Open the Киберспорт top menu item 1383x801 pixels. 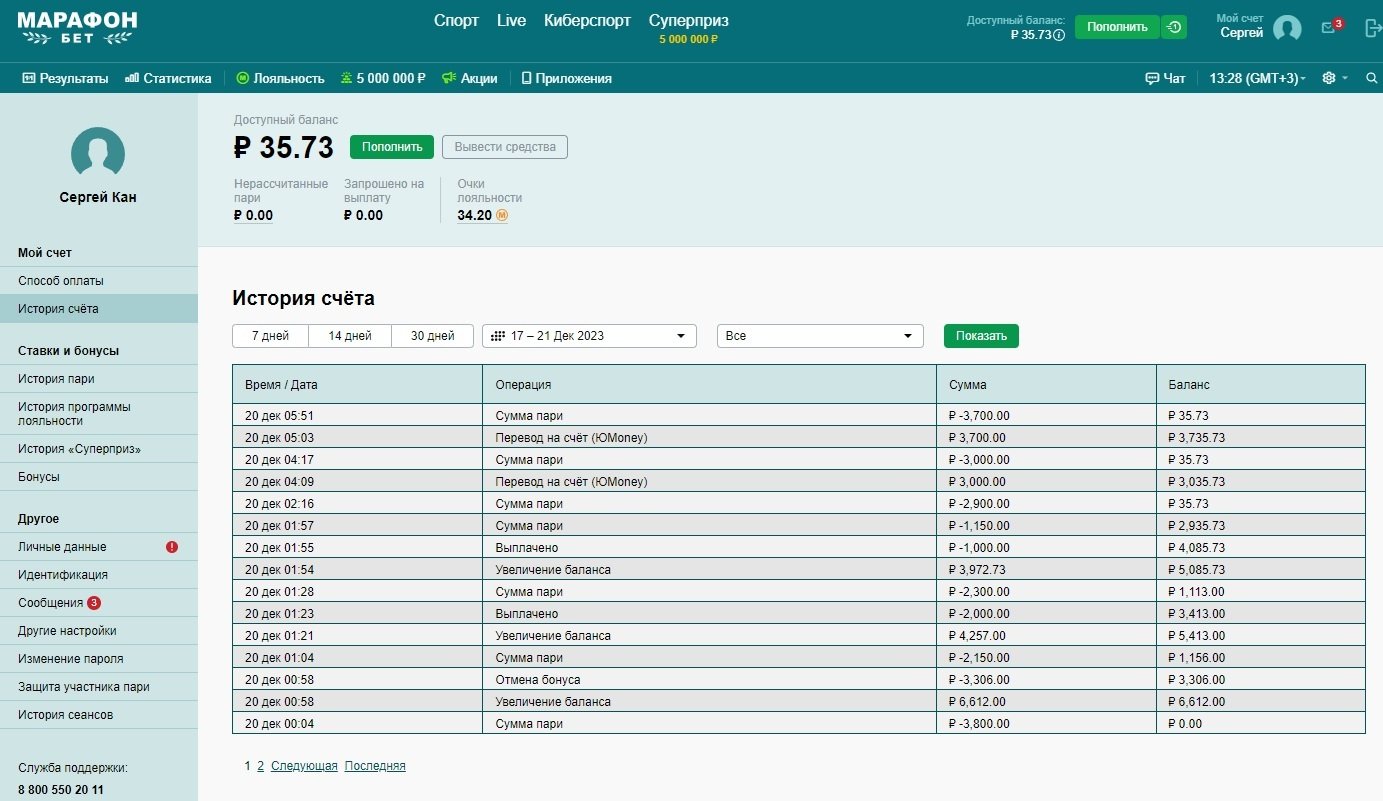(587, 21)
